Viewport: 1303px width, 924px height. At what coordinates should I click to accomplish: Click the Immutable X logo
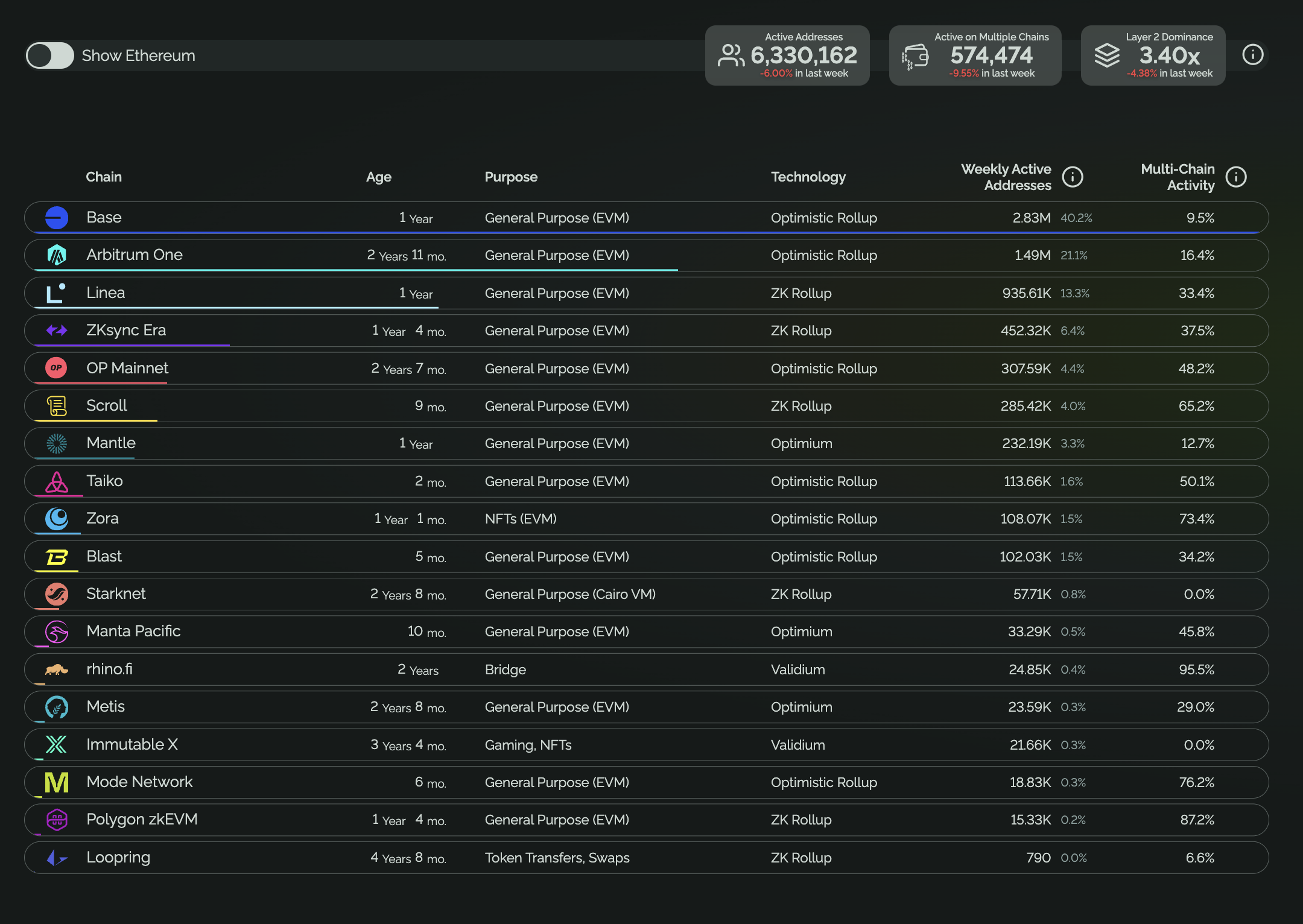click(x=57, y=745)
